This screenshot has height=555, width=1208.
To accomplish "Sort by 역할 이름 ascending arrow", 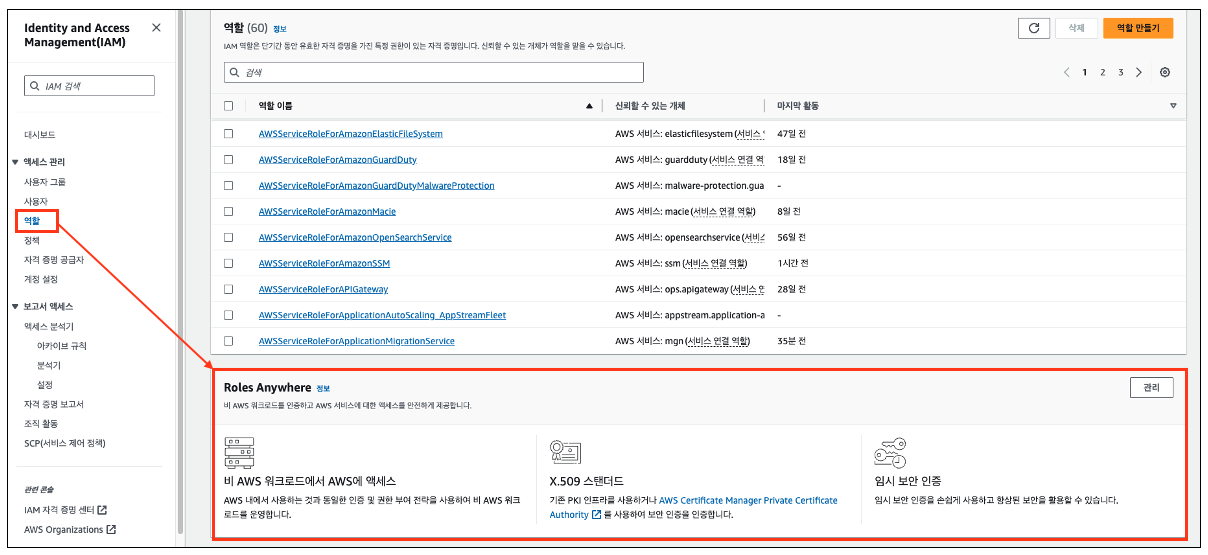I will pos(589,105).
